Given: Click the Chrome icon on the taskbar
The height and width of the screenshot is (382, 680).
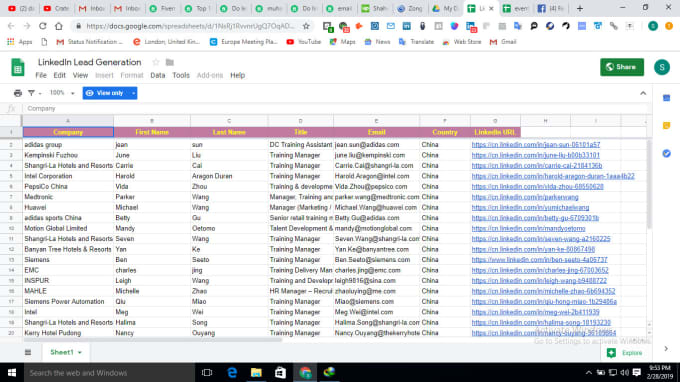Looking at the screenshot, I should click(x=305, y=372).
